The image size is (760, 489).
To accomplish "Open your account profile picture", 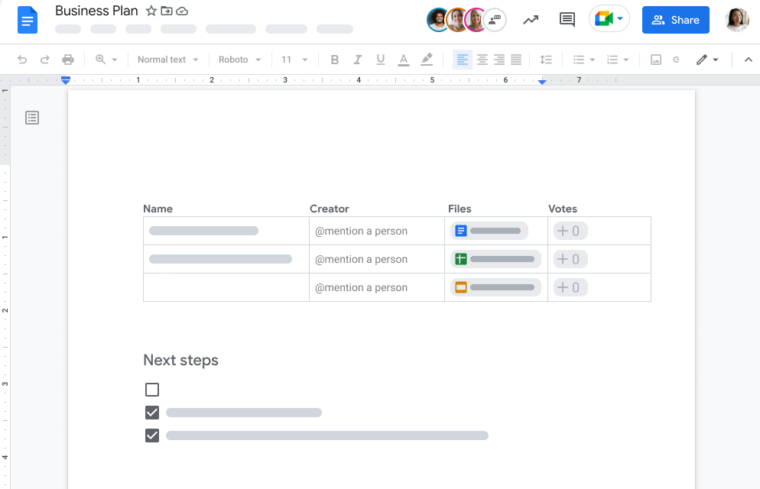I will click(737, 20).
